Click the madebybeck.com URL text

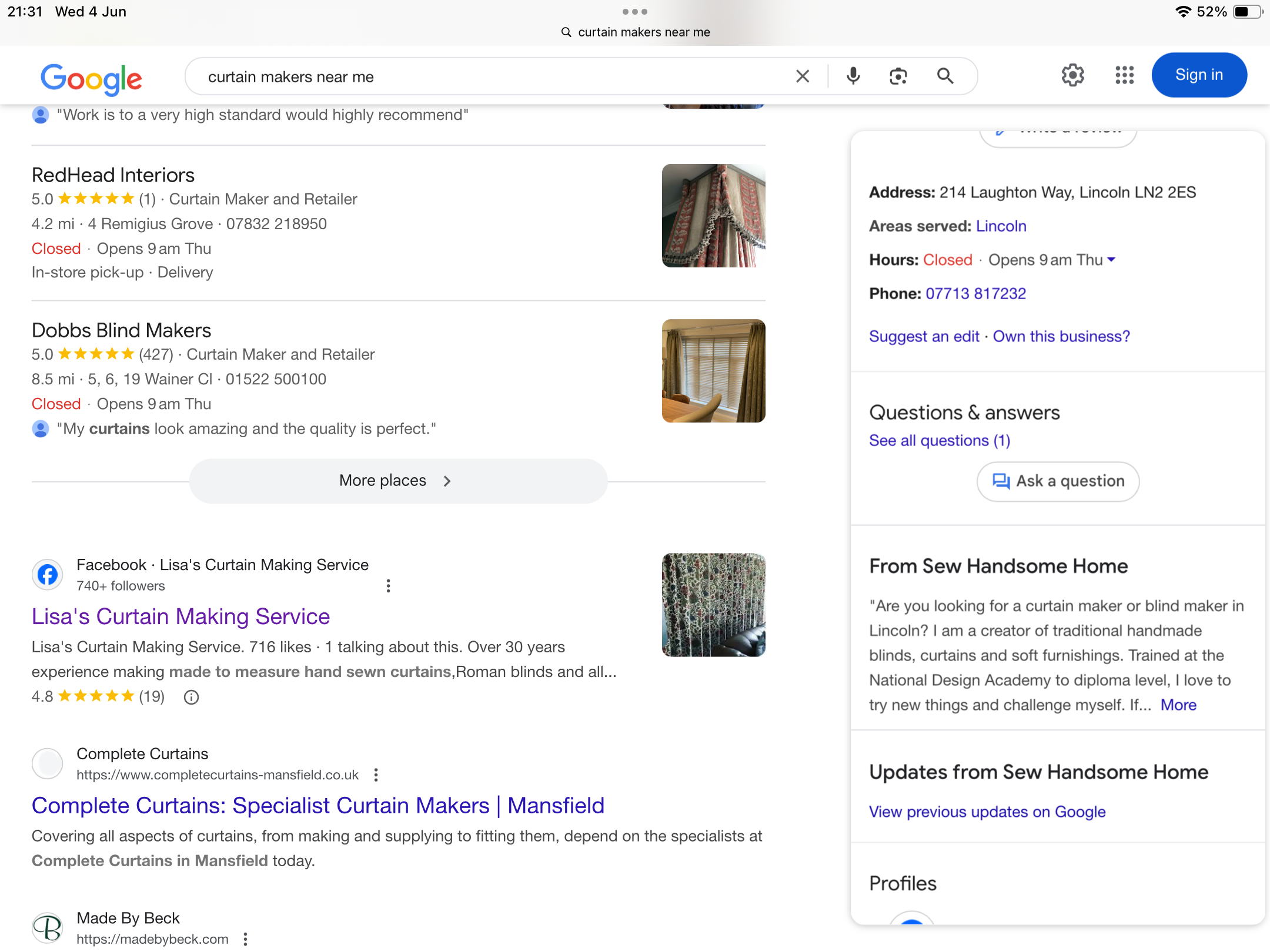click(x=153, y=940)
